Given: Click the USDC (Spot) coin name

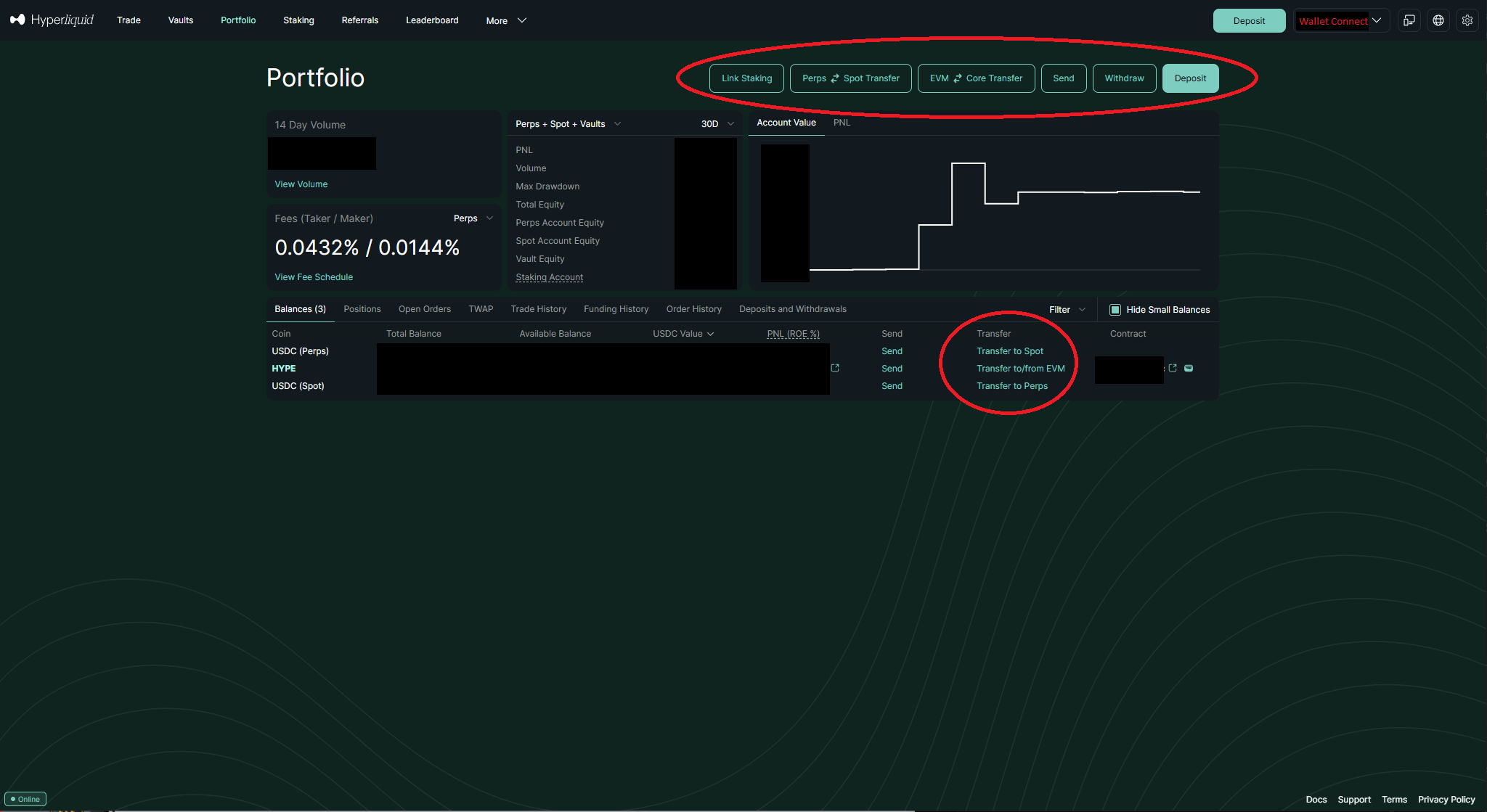Looking at the screenshot, I should (298, 386).
